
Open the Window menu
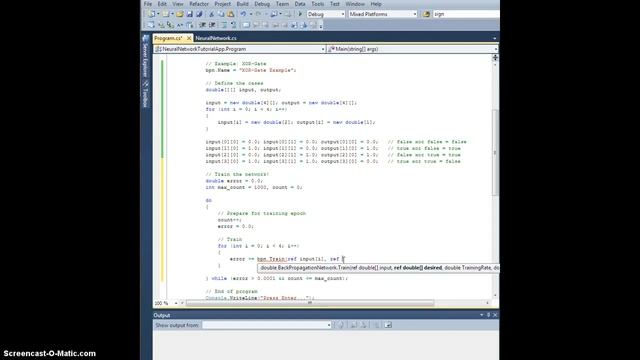(x=355, y=4)
